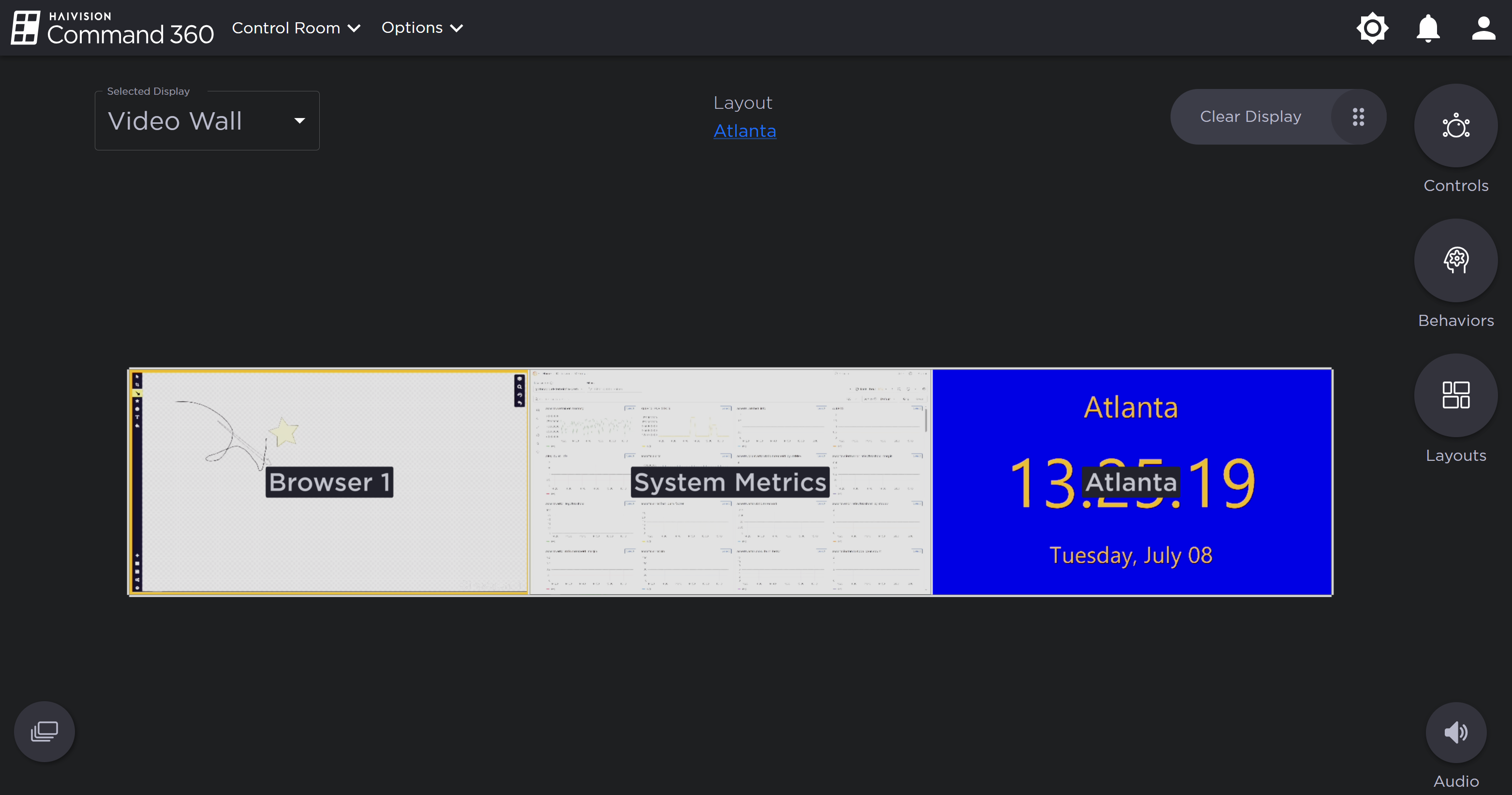
Task: Open the Audio panel at bottom right
Action: pyautogui.click(x=1456, y=732)
